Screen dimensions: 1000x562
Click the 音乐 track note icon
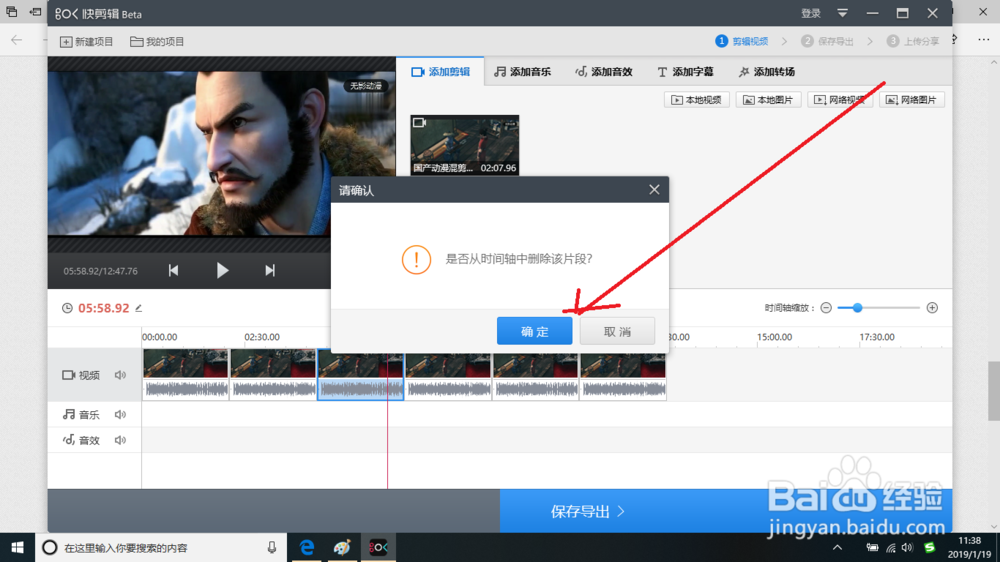click(69, 415)
